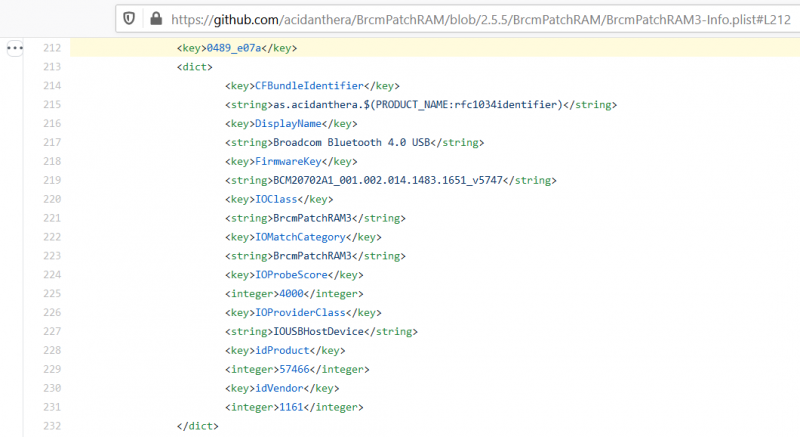800x437 pixels.
Task: Click the 0489_e07a key text
Action: pos(234,48)
